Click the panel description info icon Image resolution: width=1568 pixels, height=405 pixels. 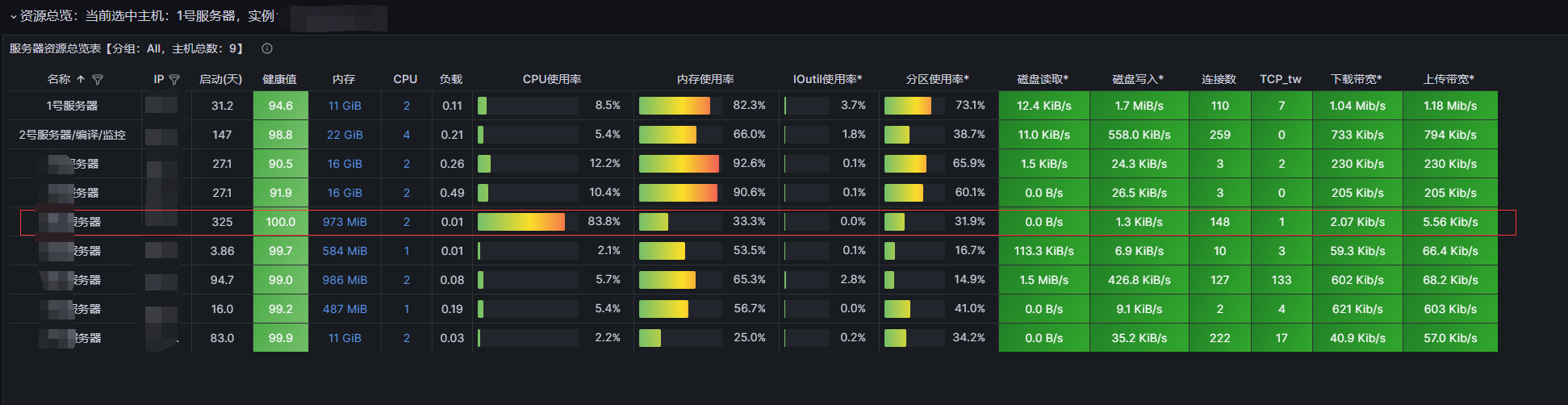coord(267,48)
